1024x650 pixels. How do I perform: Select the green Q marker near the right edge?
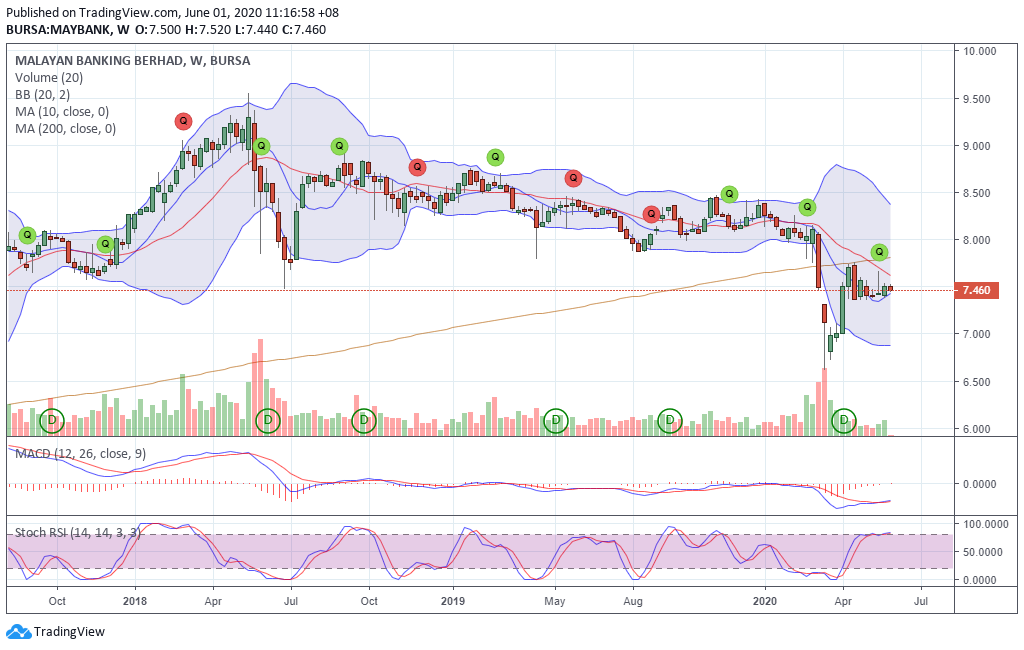[878, 252]
